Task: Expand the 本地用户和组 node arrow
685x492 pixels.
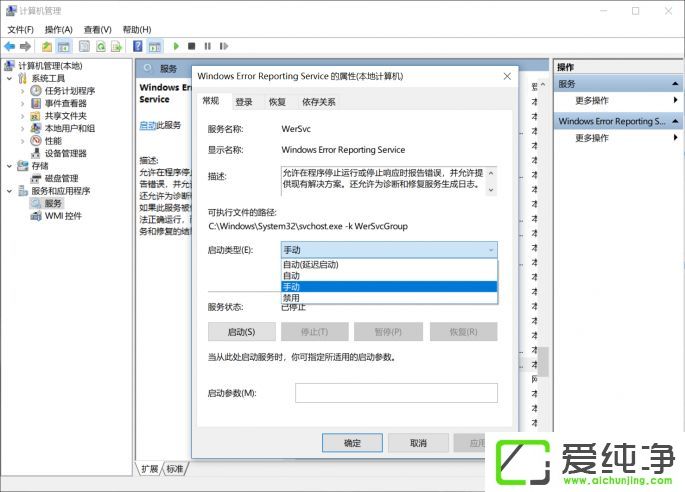Action: tap(22, 128)
